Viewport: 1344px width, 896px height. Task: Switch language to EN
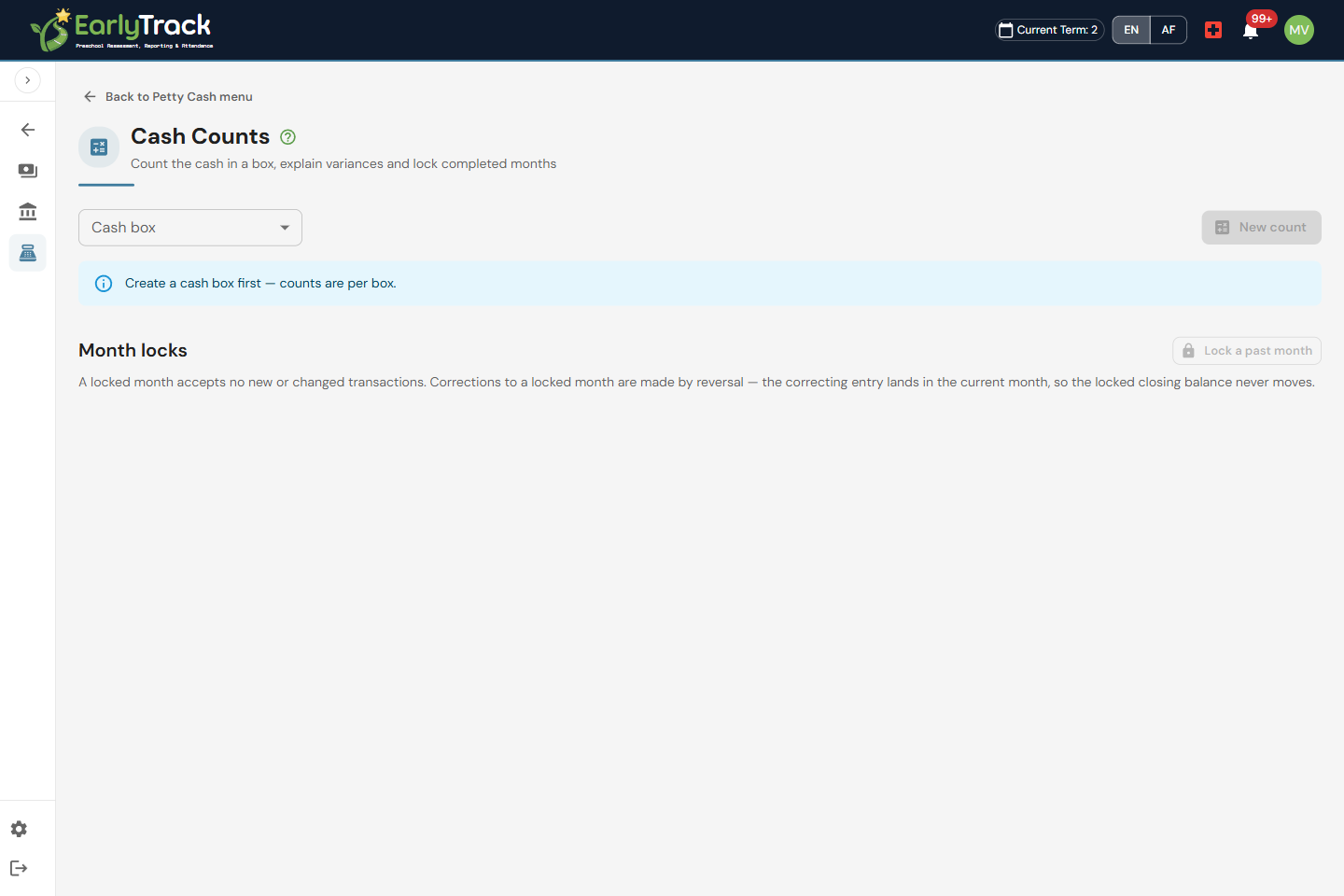tap(1131, 30)
